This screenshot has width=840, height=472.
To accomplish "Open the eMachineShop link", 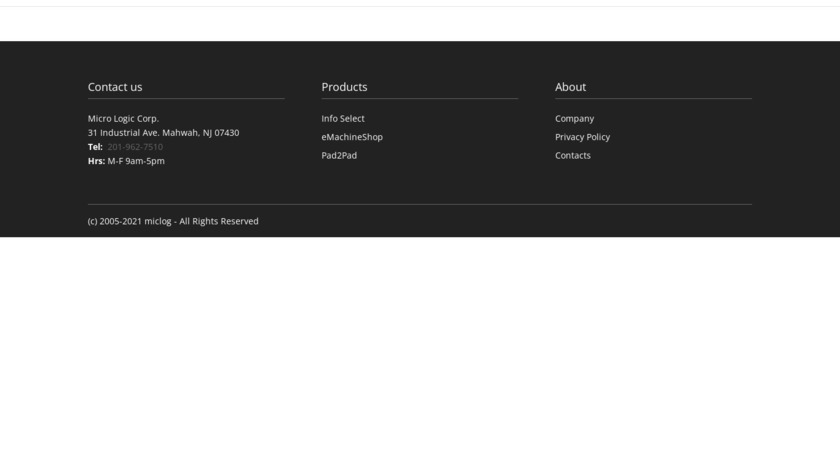I will 352,137.
